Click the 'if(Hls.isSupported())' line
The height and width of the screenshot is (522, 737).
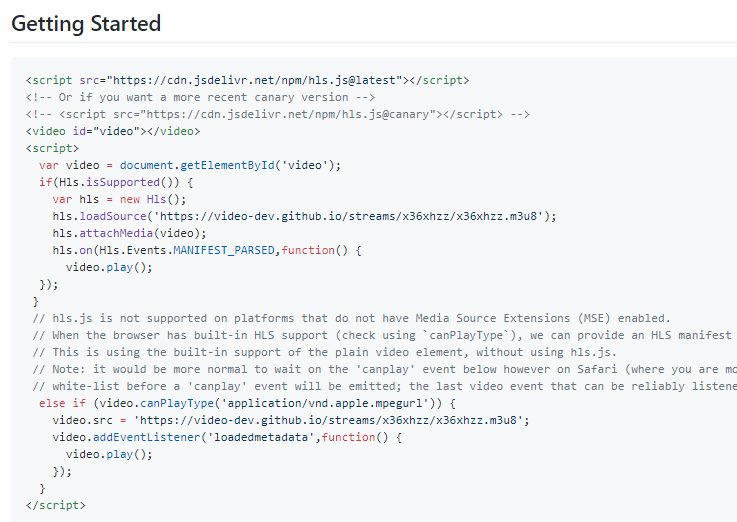click(x=116, y=182)
